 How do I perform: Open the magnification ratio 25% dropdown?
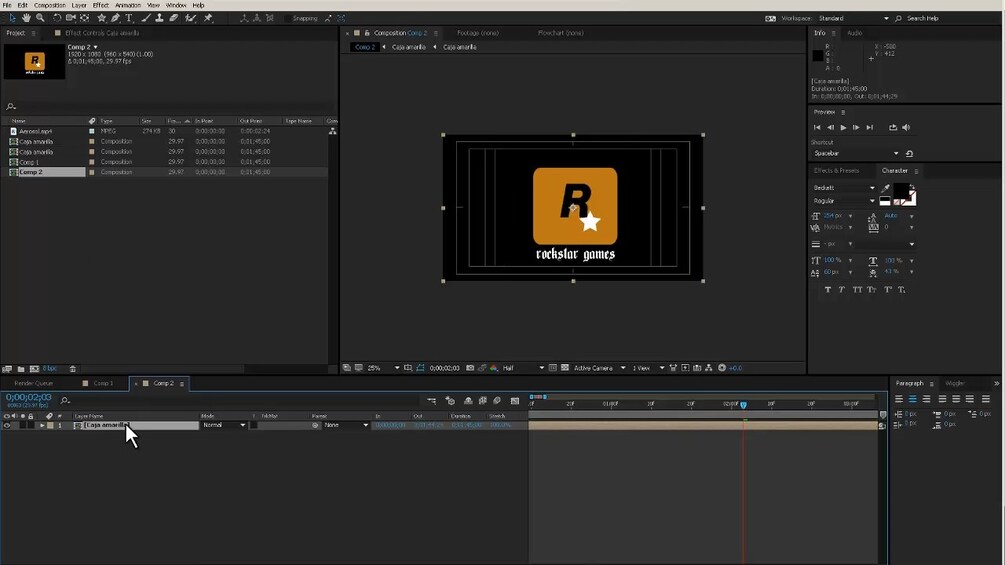383,368
